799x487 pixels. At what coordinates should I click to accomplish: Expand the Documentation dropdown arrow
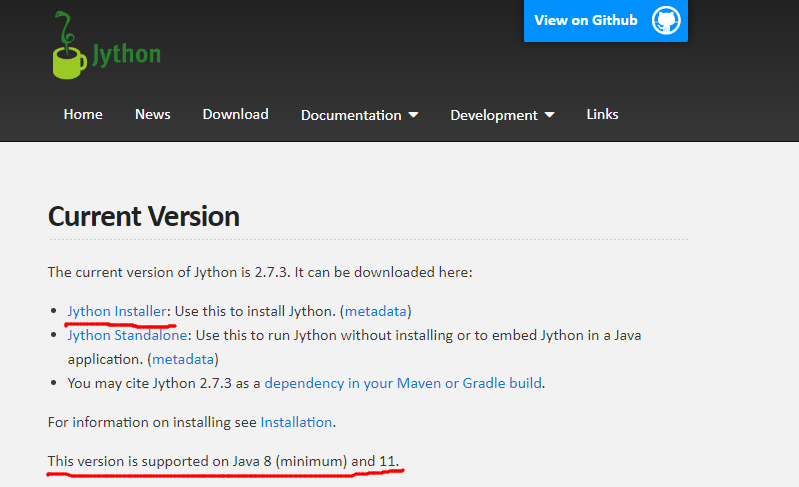[x=413, y=115]
